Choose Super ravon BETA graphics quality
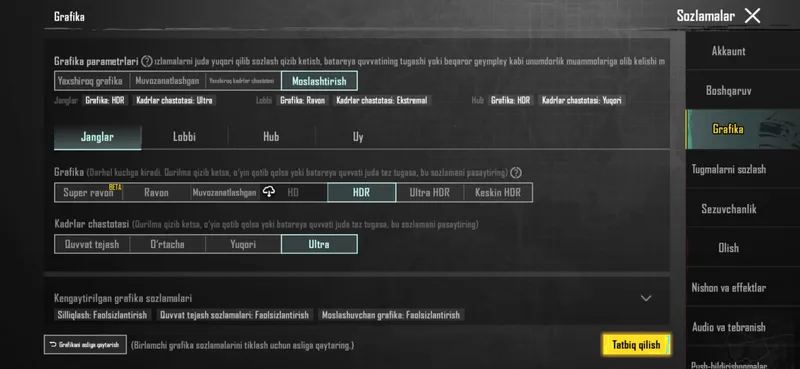This screenshot has width=800, height=369. pos(88,192)
